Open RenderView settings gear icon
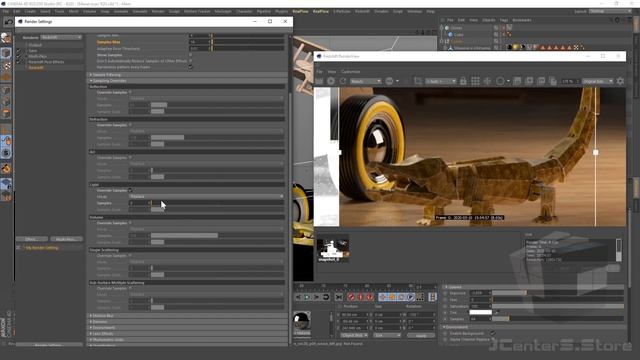The image size is (640, 360). coord(620,81)
